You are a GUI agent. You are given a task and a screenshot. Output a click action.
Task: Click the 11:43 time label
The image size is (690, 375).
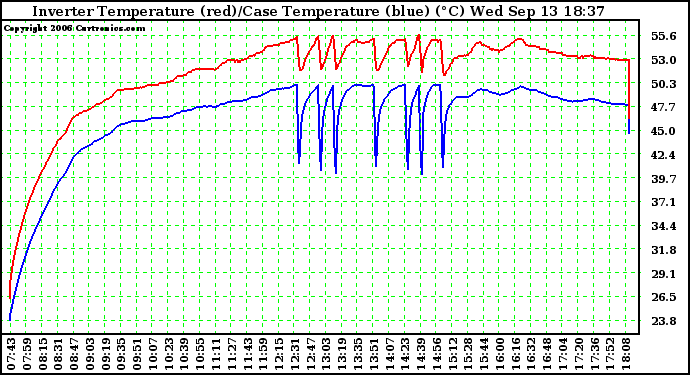click(x=247, y=354)
